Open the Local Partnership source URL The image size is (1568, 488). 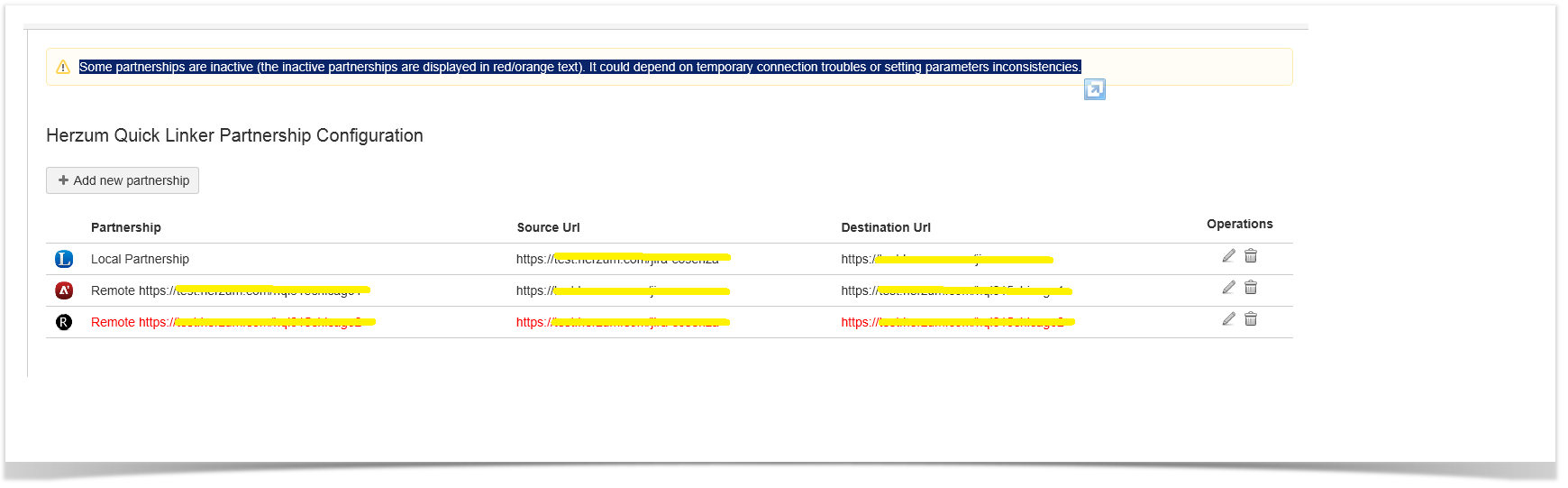(622, 259)
